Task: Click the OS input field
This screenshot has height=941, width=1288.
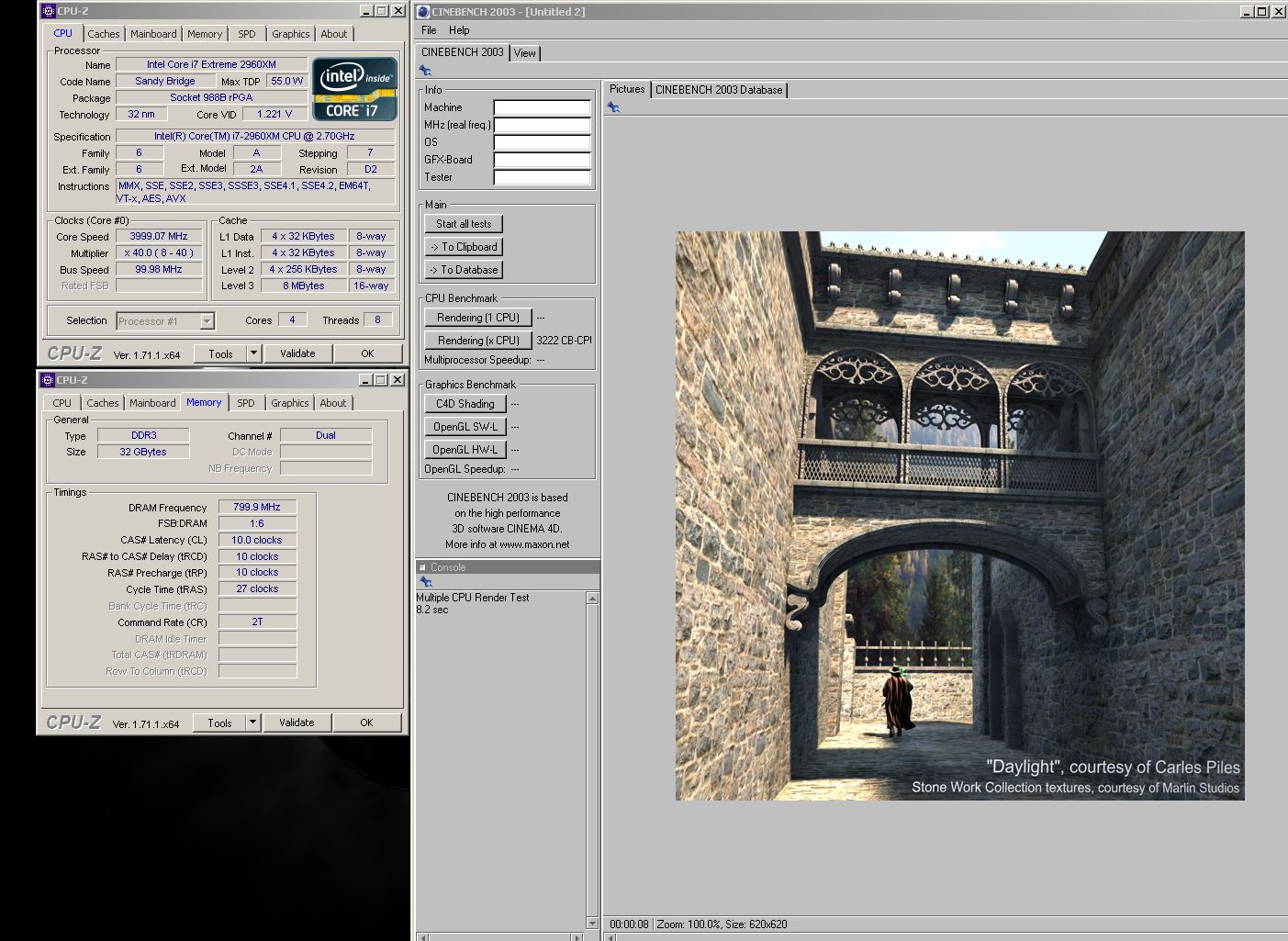Action: coord(542,142)
